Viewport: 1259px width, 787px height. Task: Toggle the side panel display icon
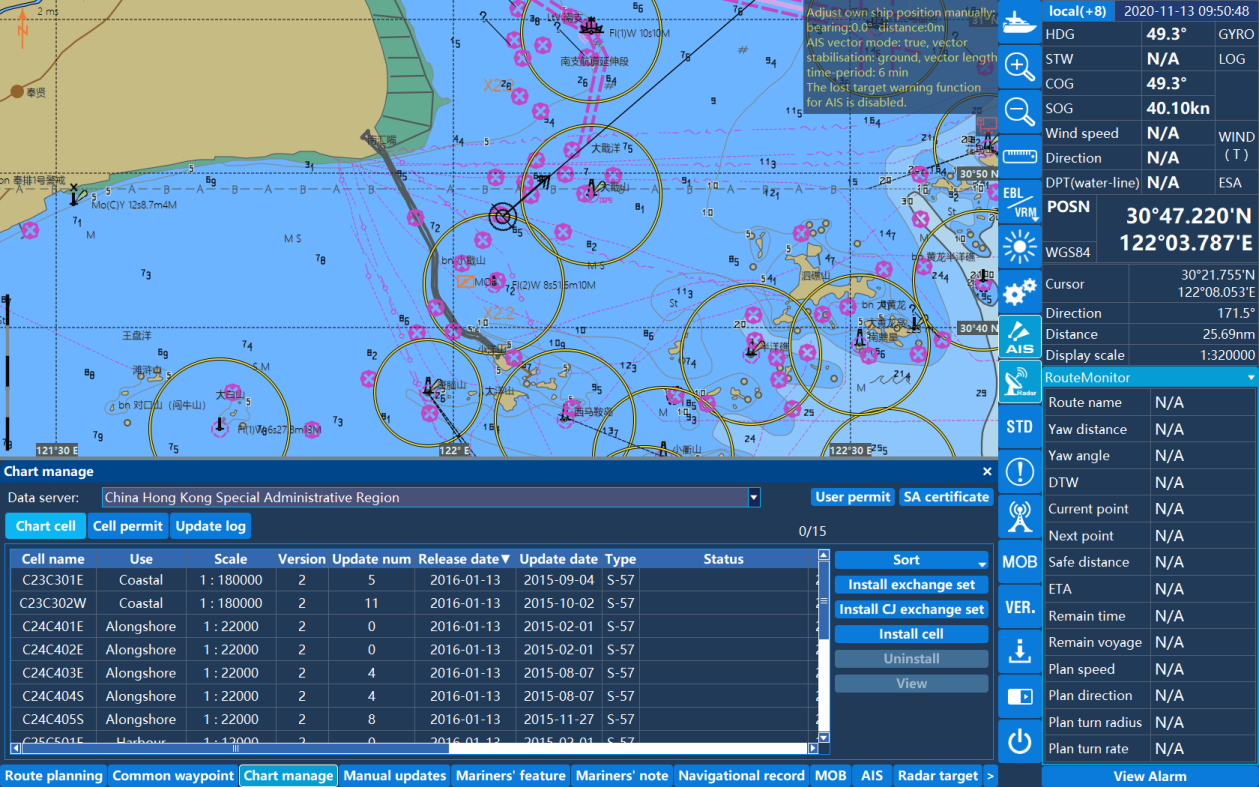(1019, 697)
